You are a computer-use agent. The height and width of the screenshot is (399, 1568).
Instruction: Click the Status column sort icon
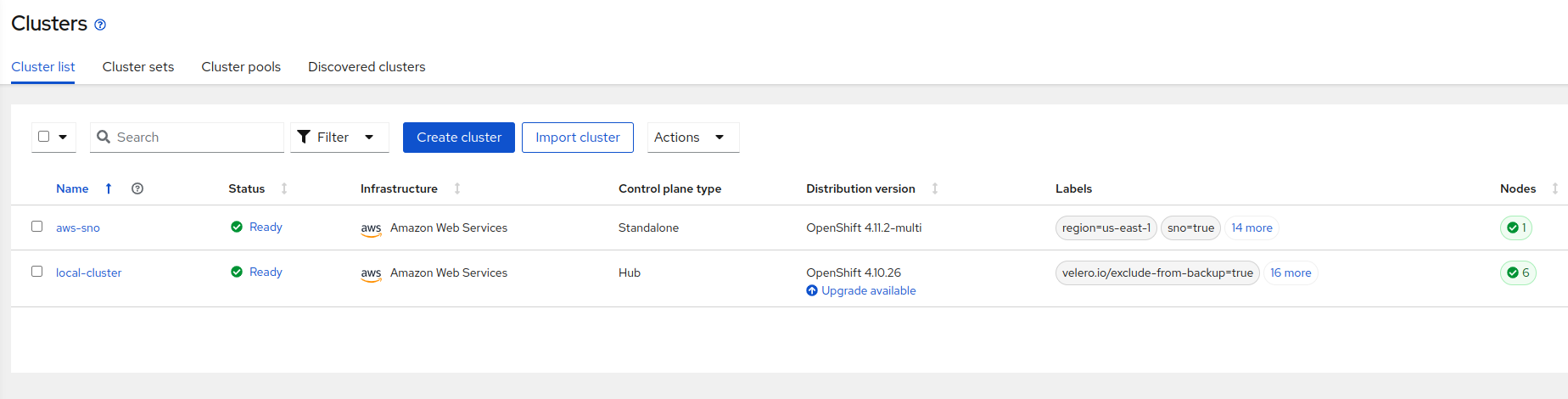284,188
